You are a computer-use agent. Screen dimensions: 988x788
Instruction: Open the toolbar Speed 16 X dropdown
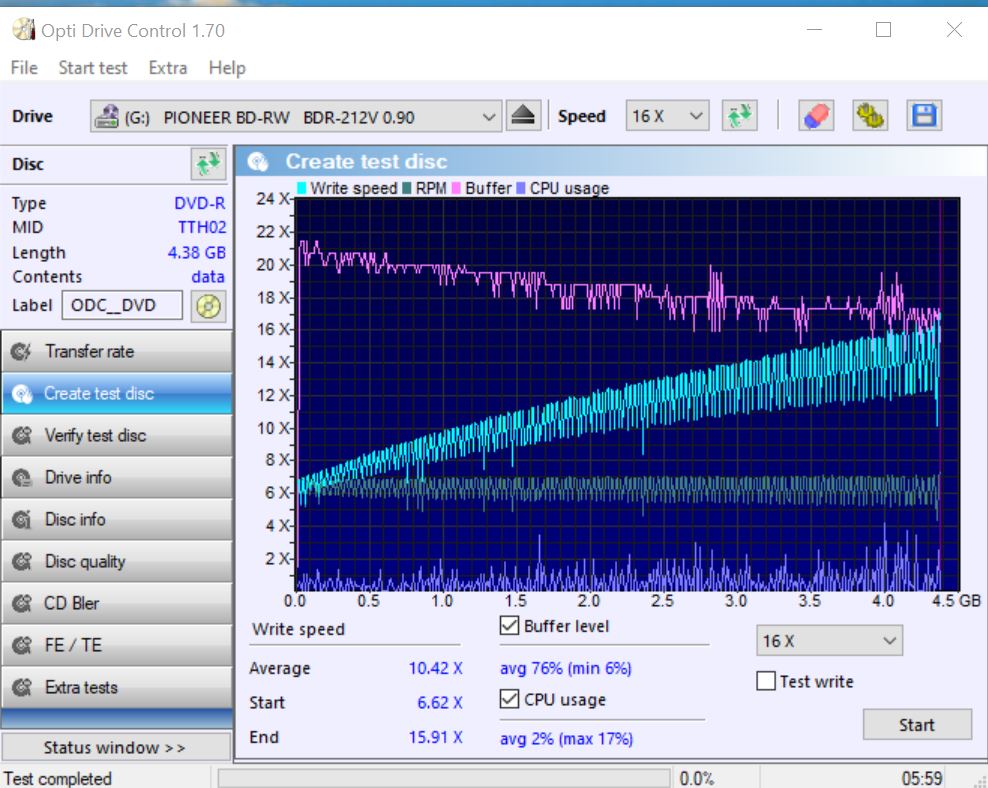pos(667,117)
